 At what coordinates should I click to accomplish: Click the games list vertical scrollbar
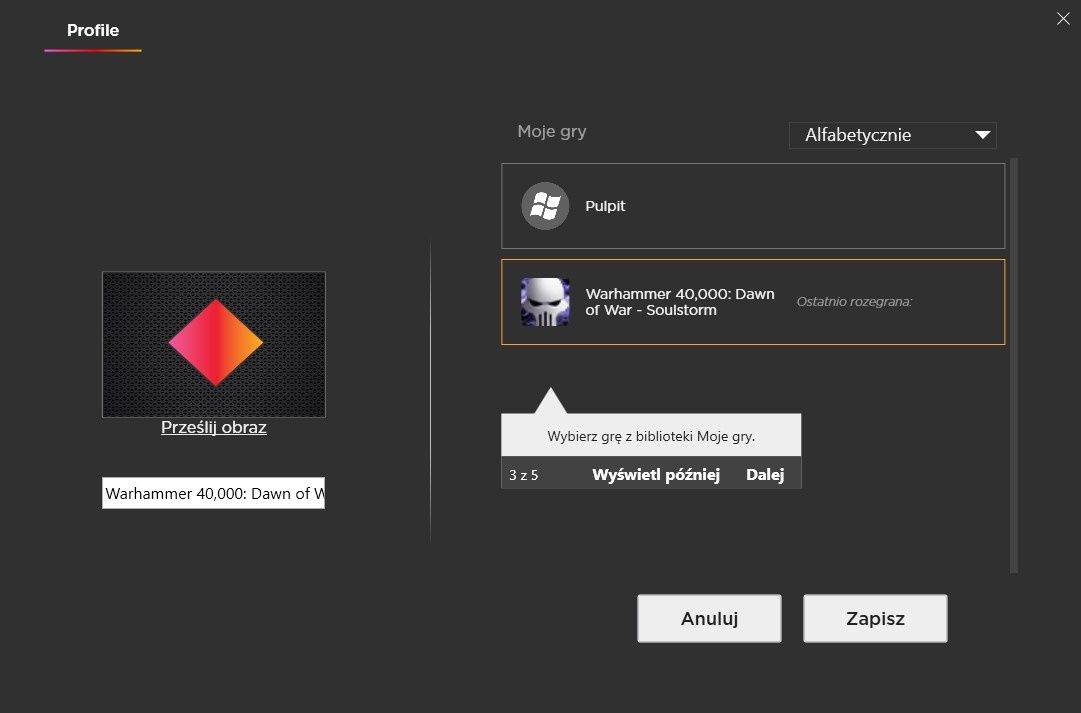[1013, 365]
